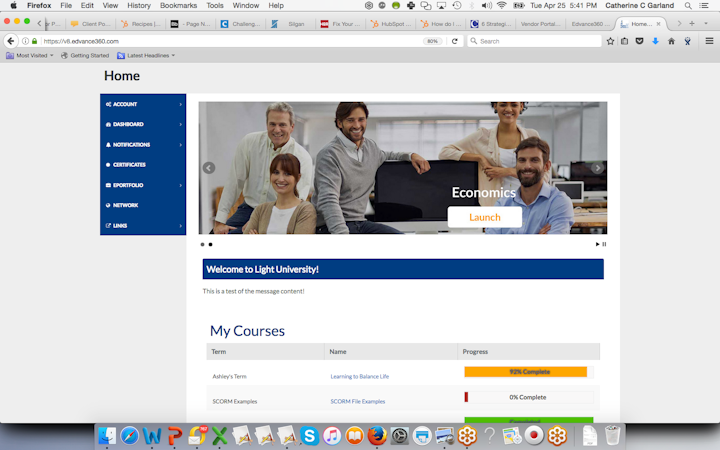720x450 pixels.
Task: Open the downloads arrow icon
Action: pyautogui.click(x=655, y=41)
